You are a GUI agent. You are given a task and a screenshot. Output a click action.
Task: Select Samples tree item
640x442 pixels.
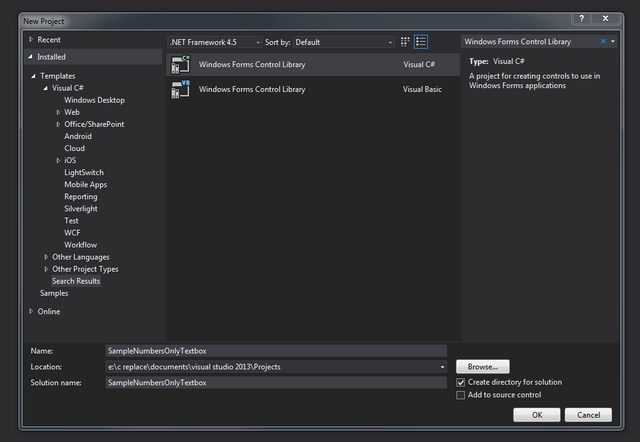(x=54, y=293)
